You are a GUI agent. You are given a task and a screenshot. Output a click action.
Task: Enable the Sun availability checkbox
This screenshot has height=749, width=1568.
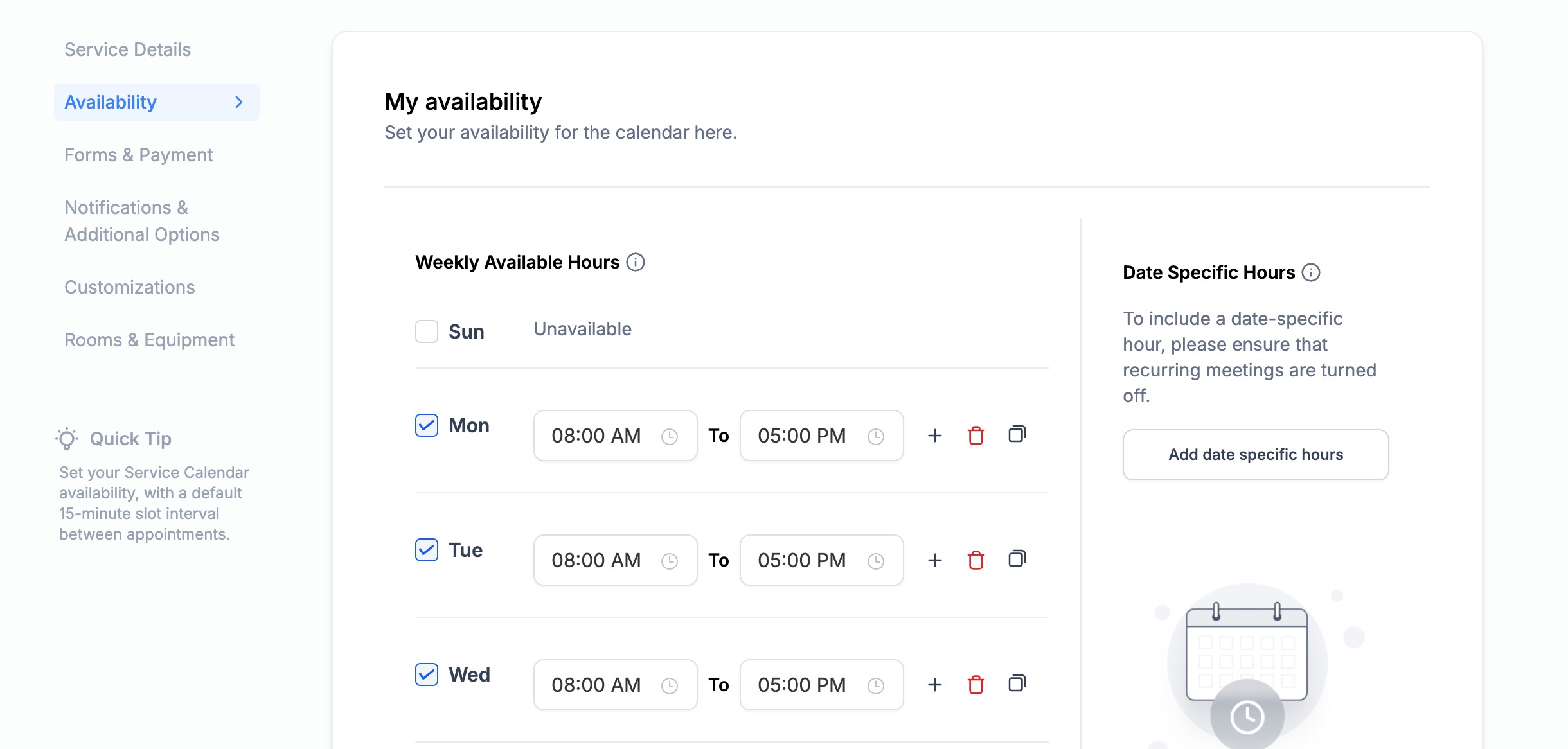click(x=426, y=331)
